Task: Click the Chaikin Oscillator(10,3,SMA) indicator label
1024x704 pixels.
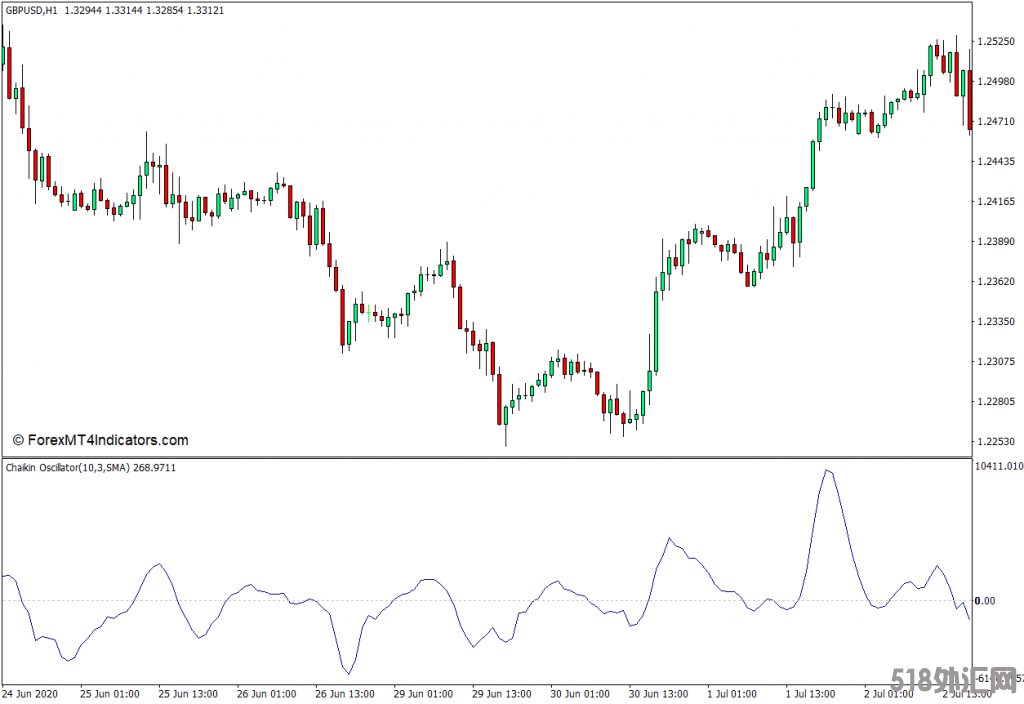Action: pos(68,468)
